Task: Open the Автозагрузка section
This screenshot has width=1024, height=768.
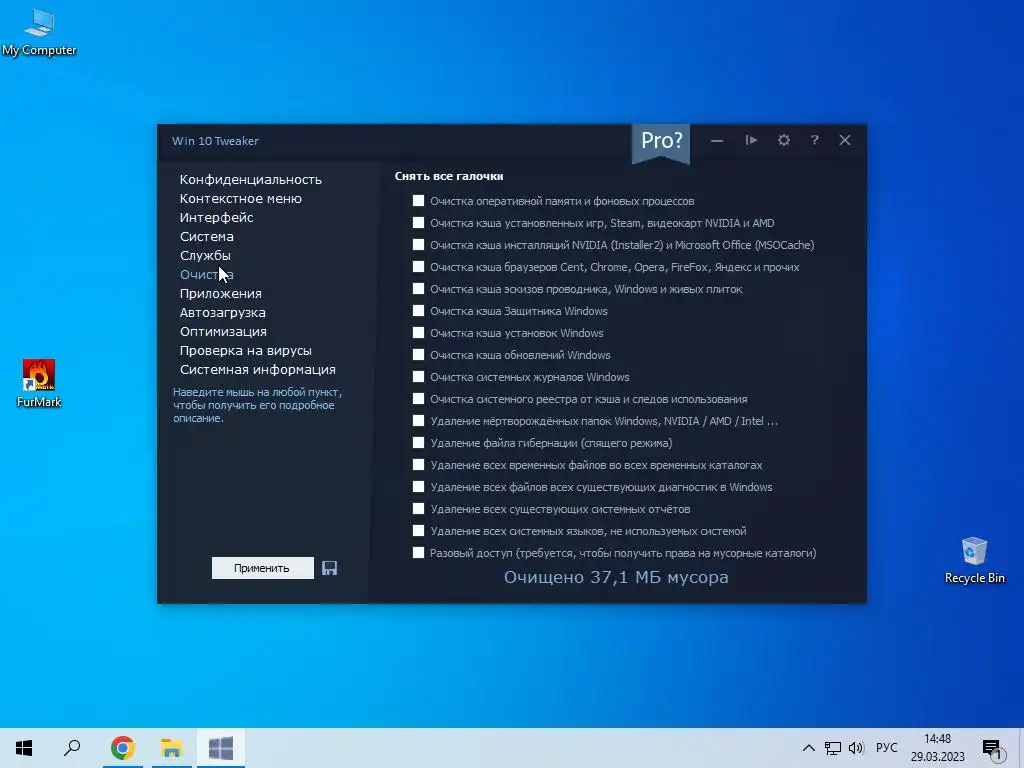Action: 223,312
